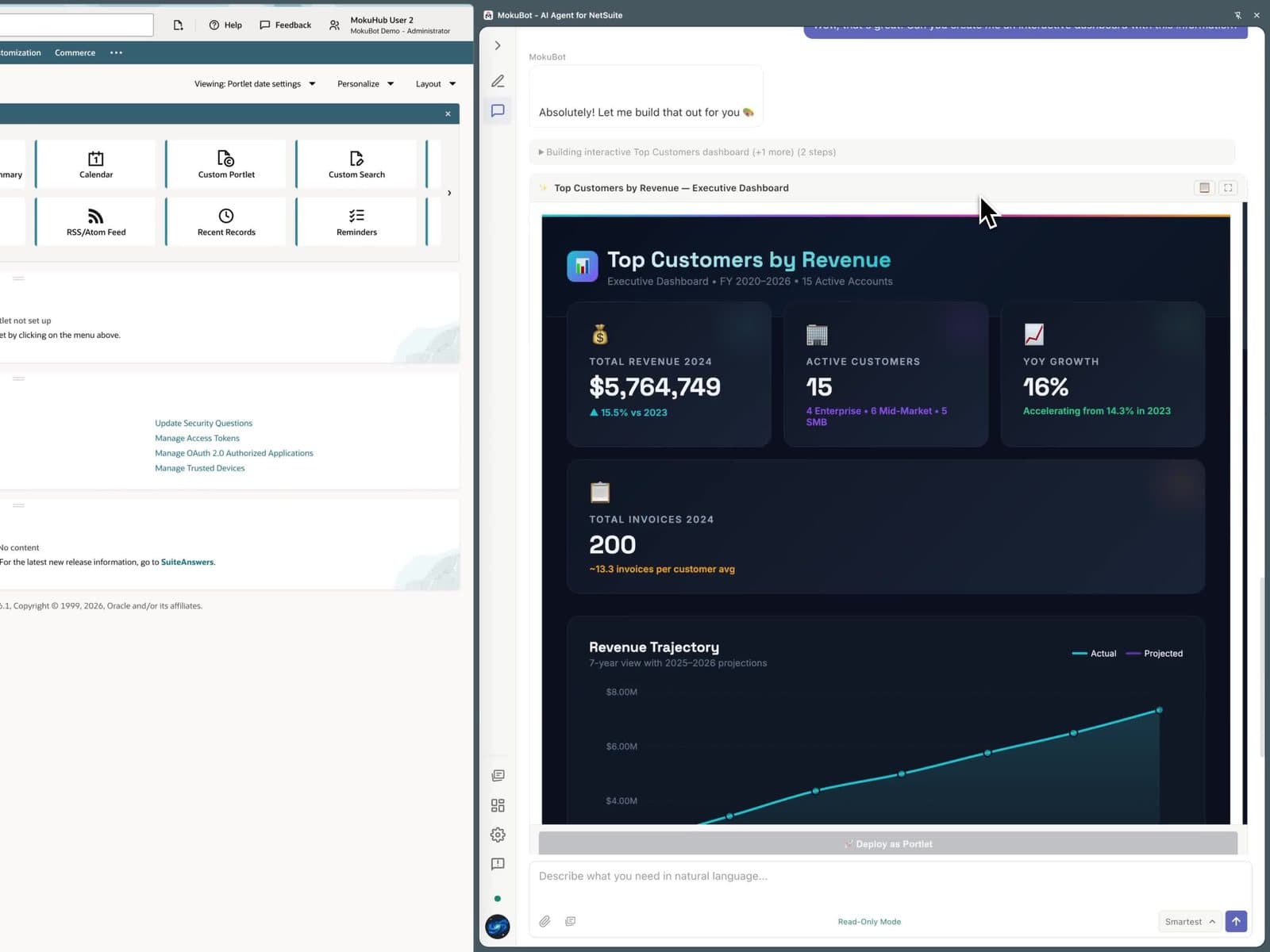The image size is (1270, 952).
Task: Open Manage Trusted Devices link
Action: (x=200, y=469)
